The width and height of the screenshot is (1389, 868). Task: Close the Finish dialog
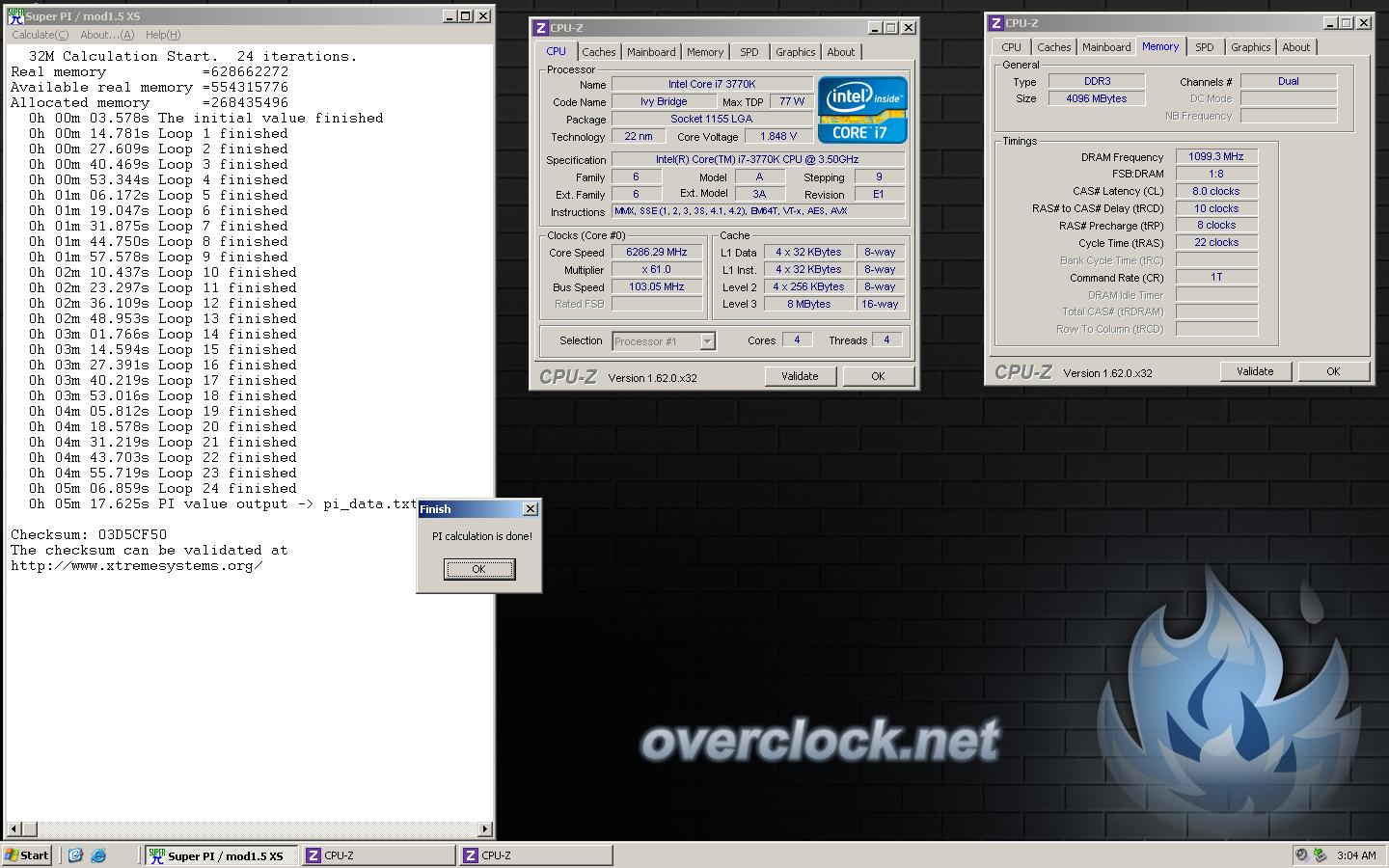[x=530, y=509]
